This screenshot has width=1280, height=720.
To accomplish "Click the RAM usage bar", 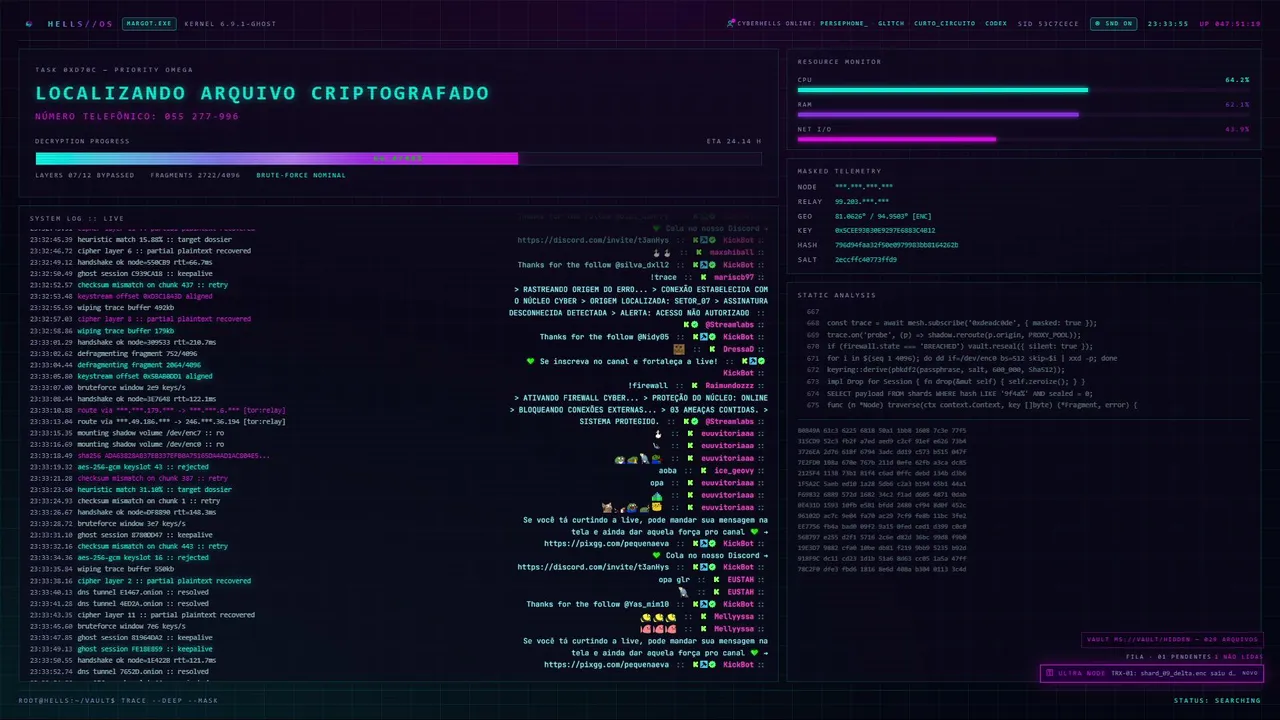I will [x=1023, y=114].
